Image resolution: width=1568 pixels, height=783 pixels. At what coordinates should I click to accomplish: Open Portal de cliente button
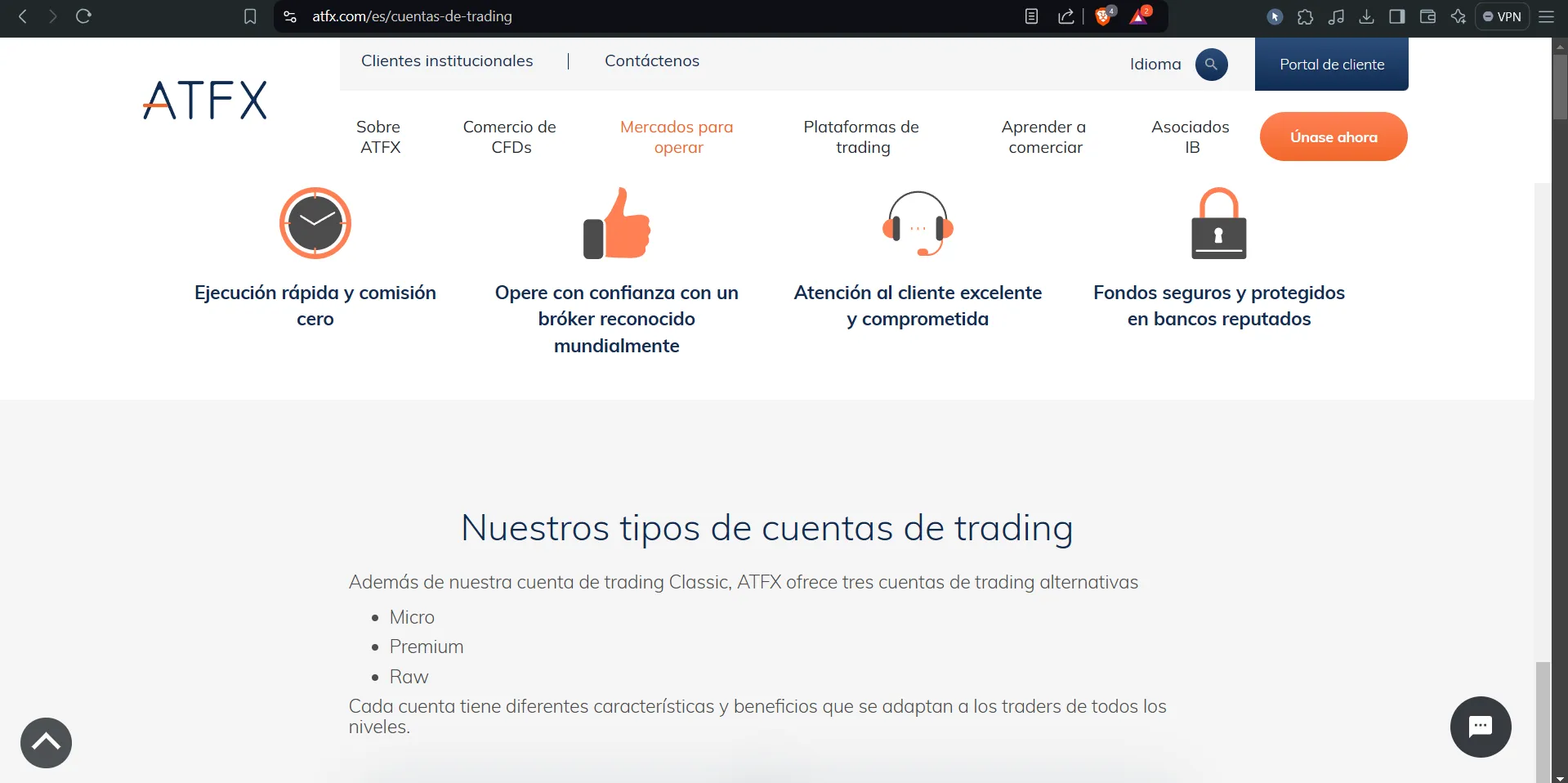1332,64
